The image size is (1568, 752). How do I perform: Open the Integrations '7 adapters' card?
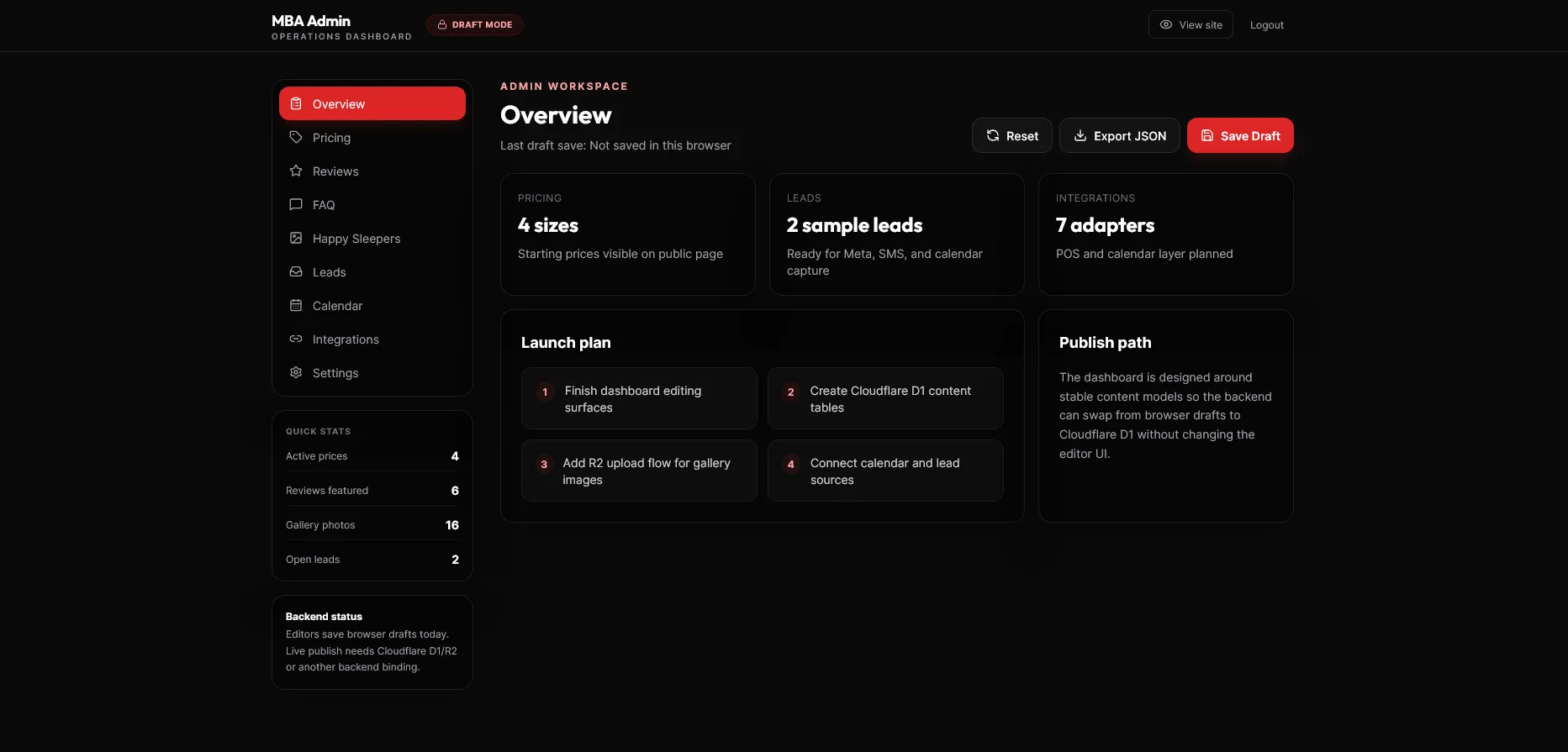pyautogui.click(x=1166, y=234)
